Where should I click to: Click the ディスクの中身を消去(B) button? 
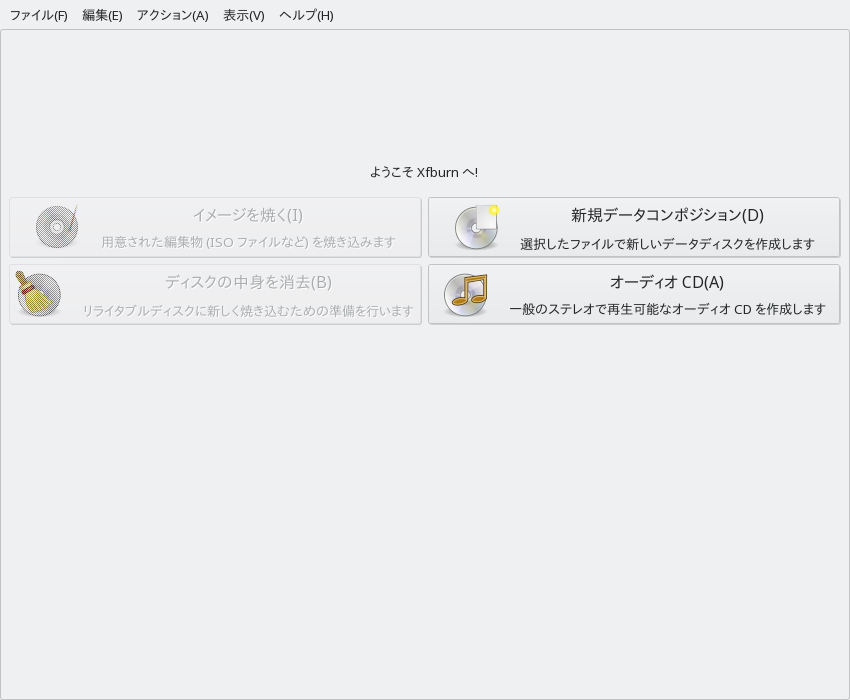point(215,294)
